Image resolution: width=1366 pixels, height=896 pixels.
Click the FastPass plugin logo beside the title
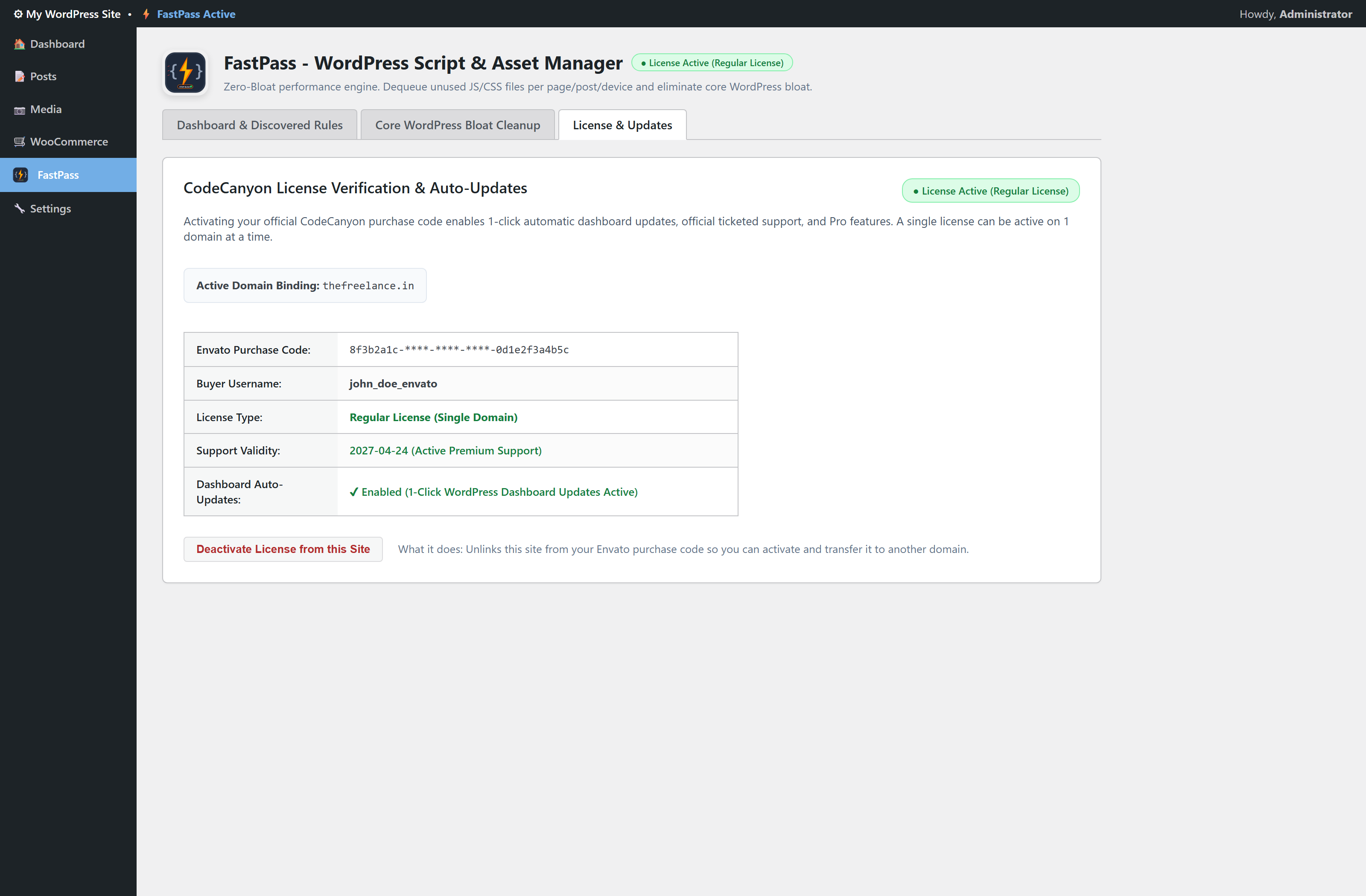tap(185, 73)
